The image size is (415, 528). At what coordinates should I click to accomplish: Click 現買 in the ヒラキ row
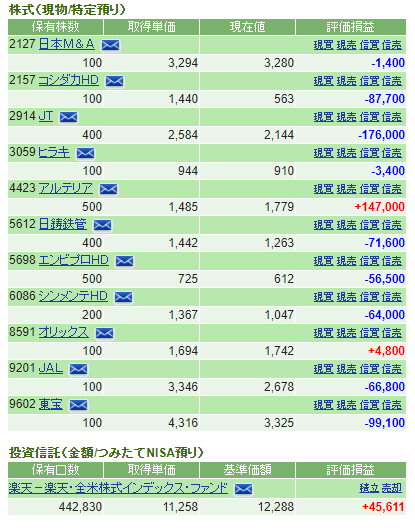tap(324, 153)
